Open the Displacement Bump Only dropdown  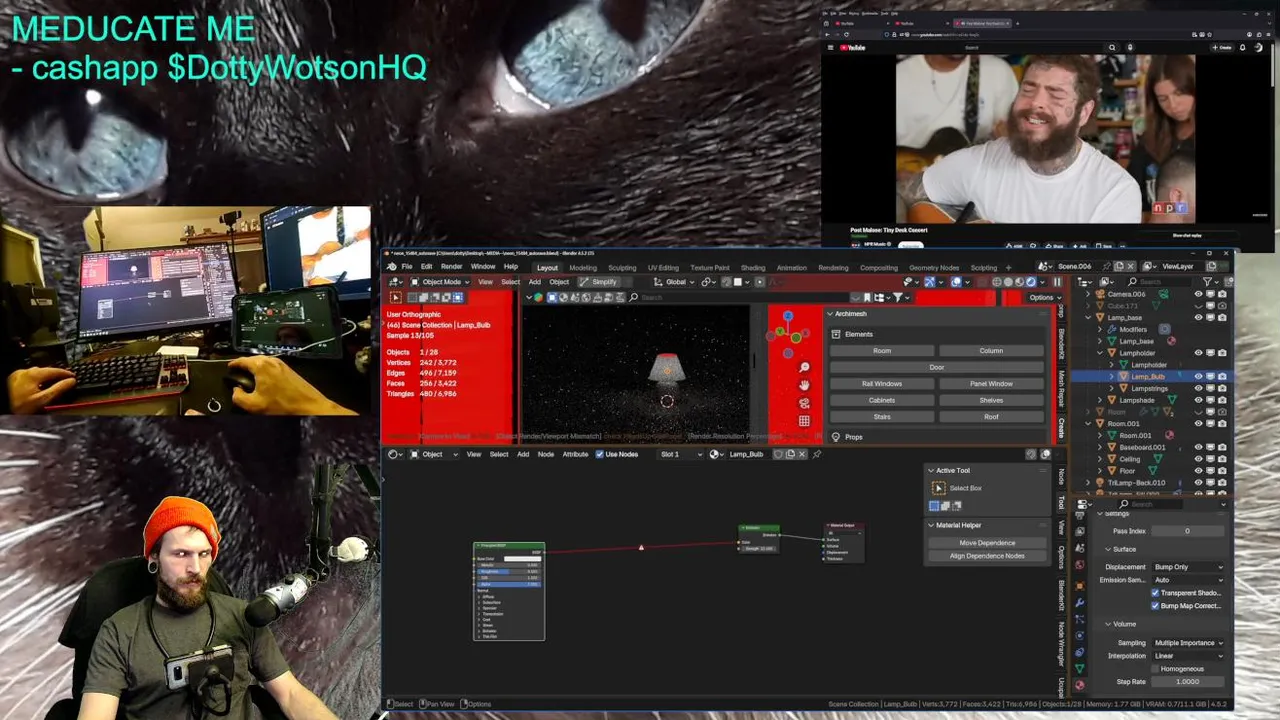coord(1188,567)
